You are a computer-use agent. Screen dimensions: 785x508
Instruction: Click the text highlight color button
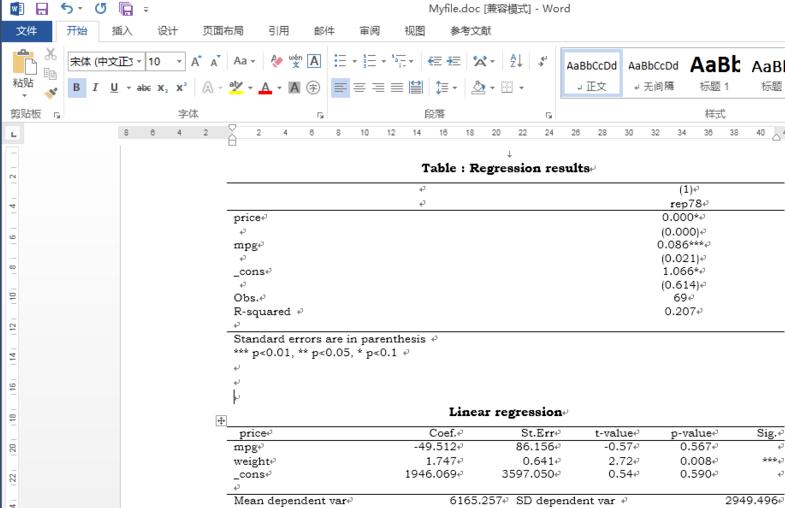click(236, 88)
